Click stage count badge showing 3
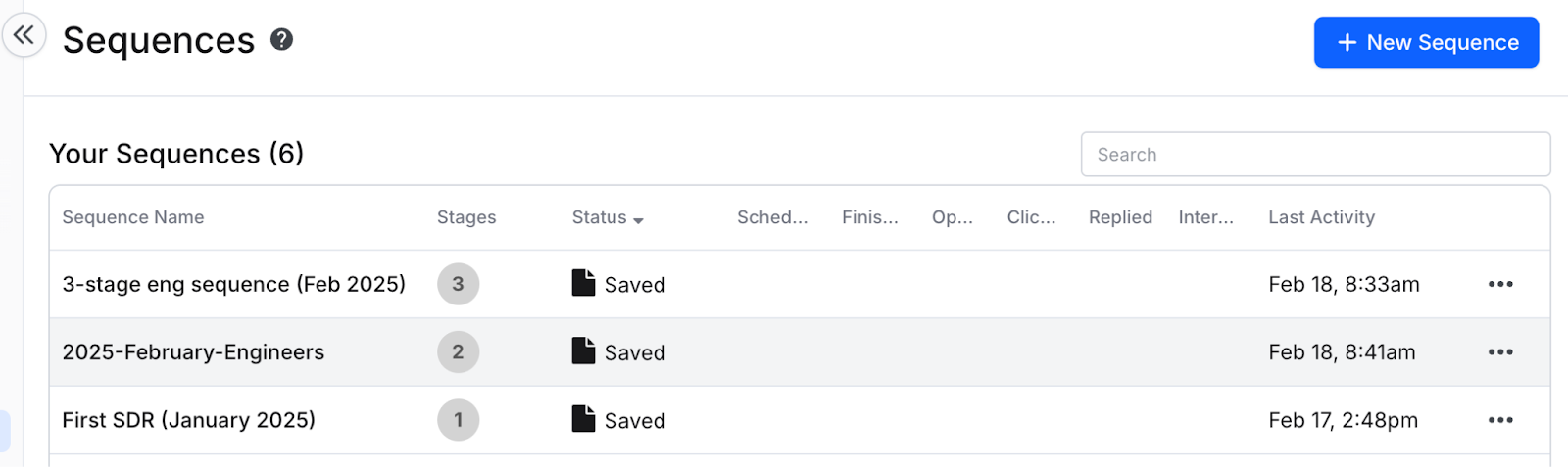The width and height of the screenshot is (1568, 467). click(458, 284)
